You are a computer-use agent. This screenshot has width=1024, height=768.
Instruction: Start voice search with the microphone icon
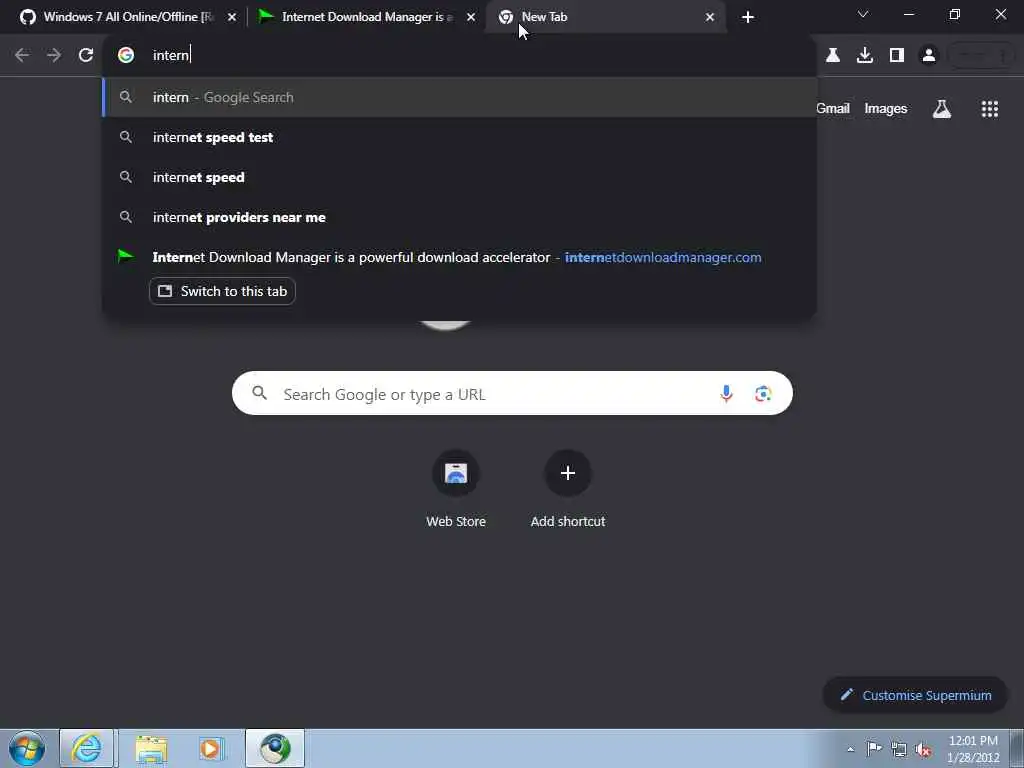click(726, 393)
